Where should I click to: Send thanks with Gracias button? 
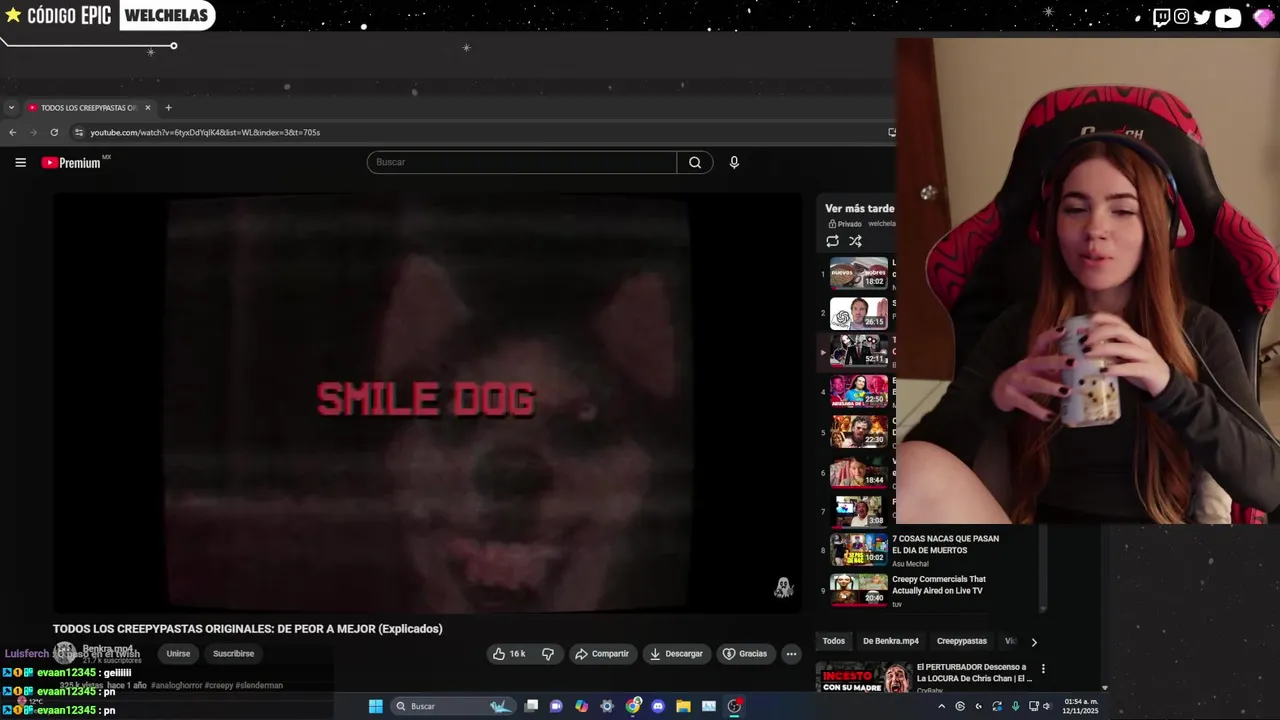point(745,654)
